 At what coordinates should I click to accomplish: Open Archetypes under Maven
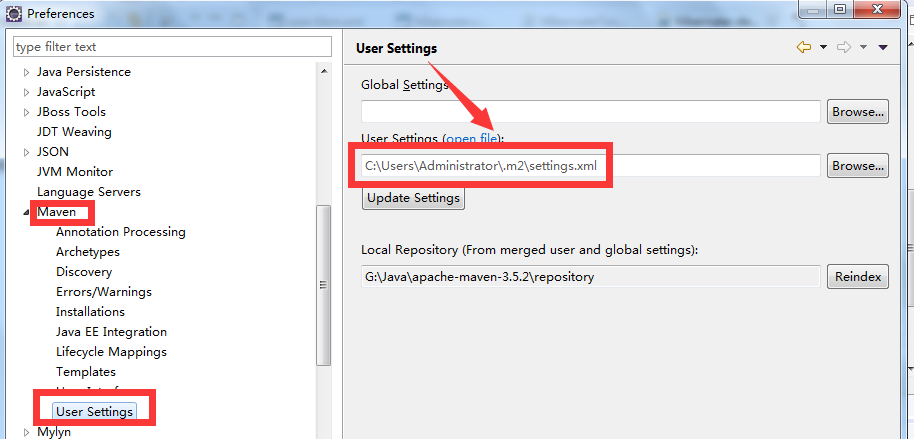(x=88, y=252)
